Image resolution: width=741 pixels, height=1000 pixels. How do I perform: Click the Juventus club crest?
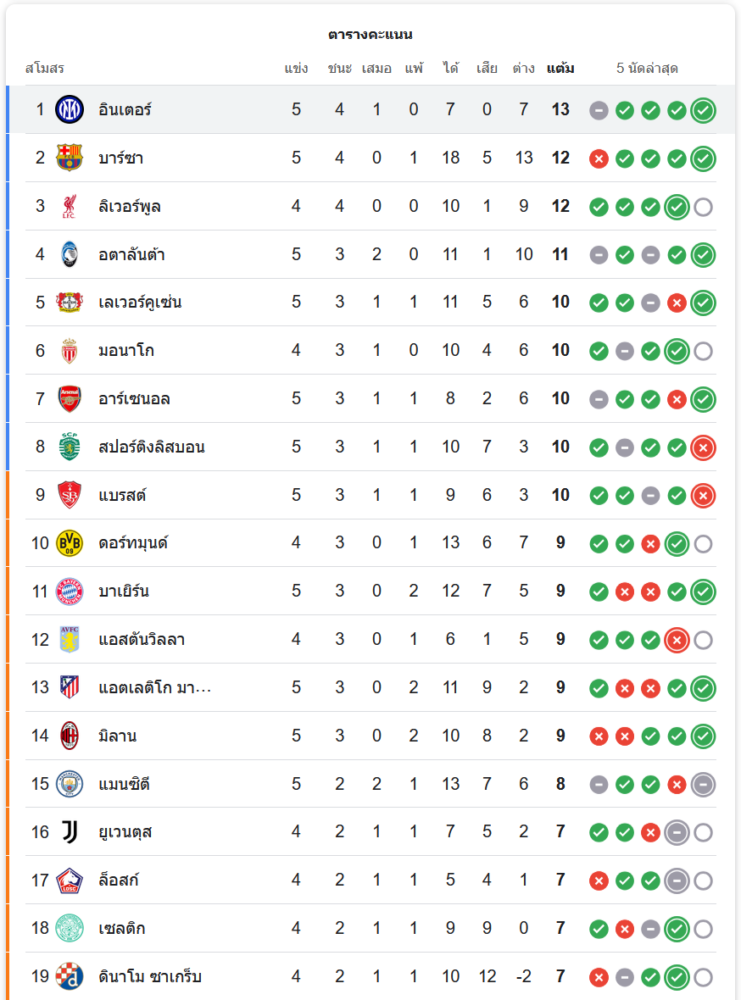69,832
